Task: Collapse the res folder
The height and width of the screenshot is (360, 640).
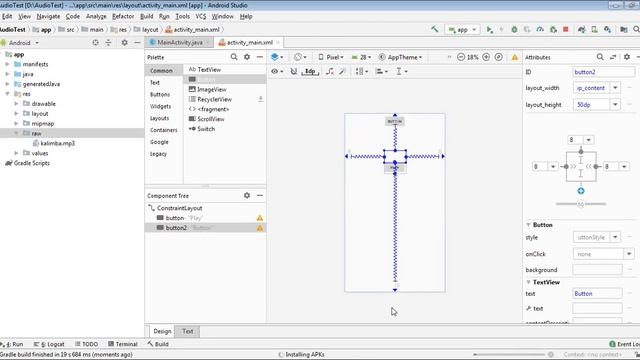Action: pos(7,93)
